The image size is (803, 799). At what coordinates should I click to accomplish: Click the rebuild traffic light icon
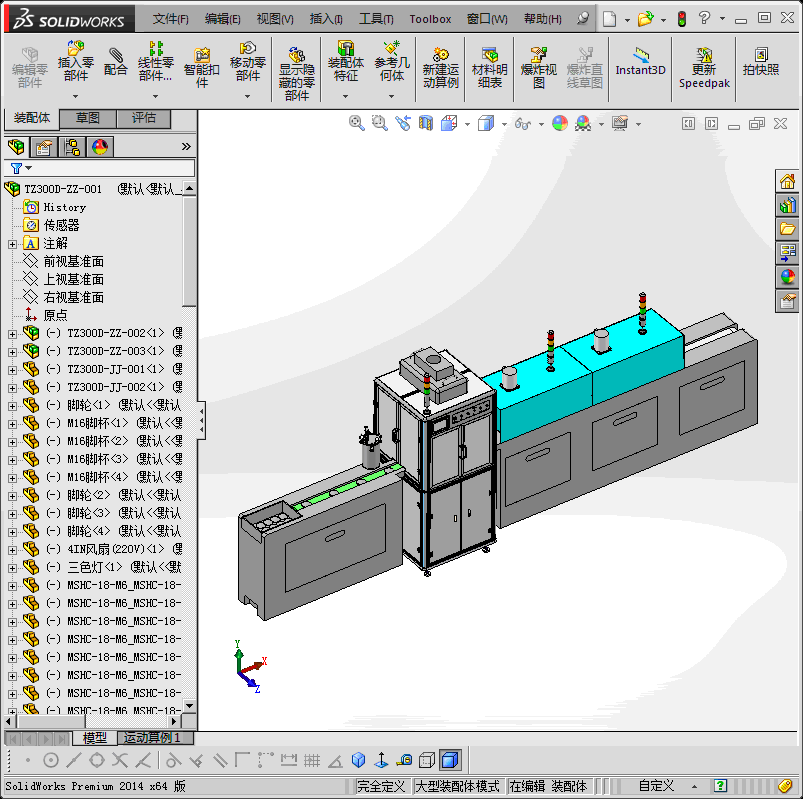(682, 19)
